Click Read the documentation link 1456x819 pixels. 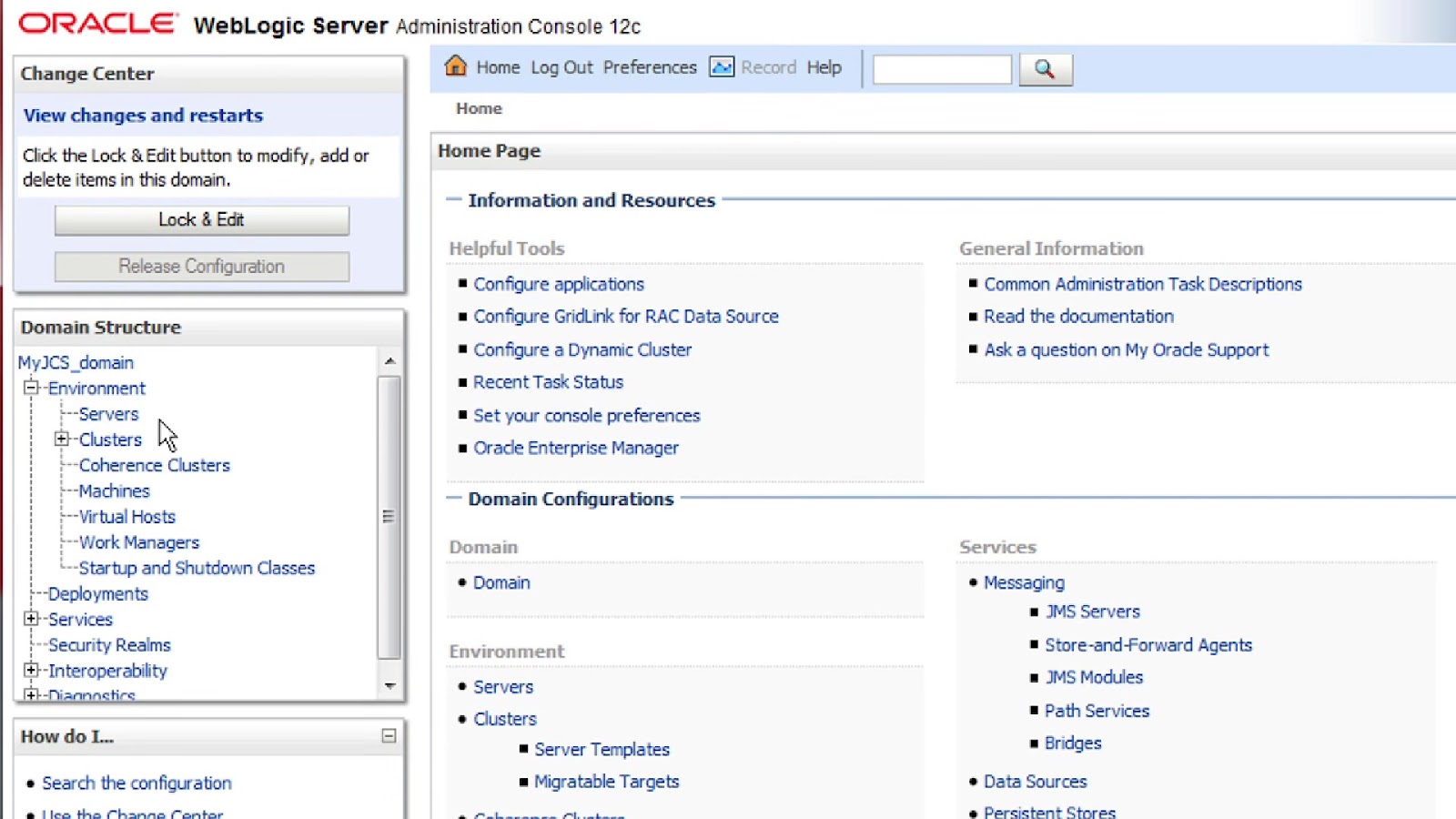[1078, 316]
